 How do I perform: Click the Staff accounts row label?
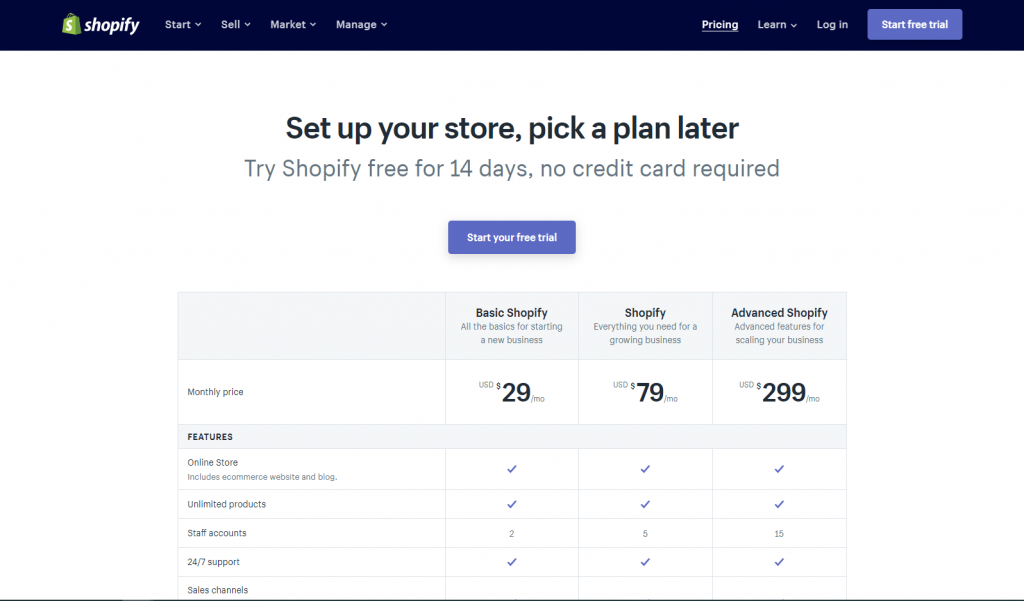pos(217,533)
